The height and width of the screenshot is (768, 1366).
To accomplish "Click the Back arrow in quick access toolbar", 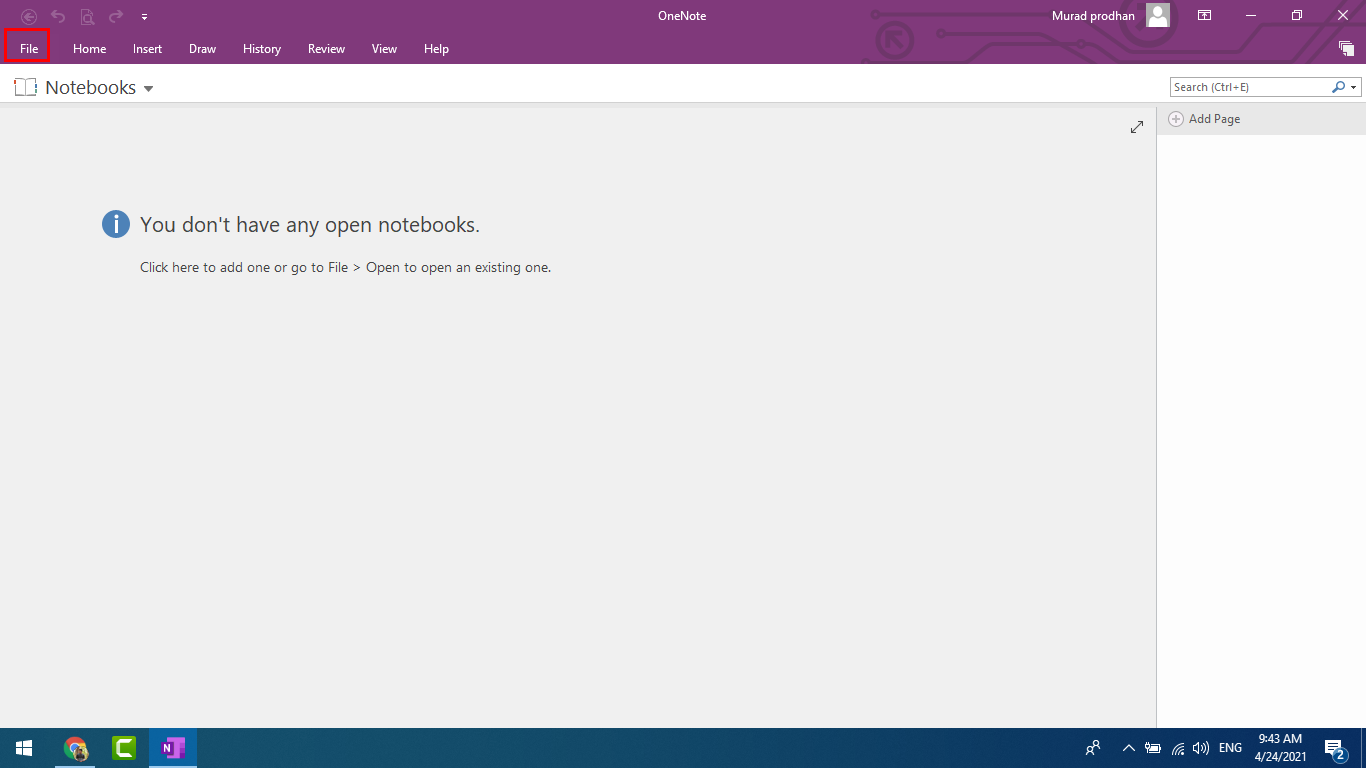I will click(29, 16).
